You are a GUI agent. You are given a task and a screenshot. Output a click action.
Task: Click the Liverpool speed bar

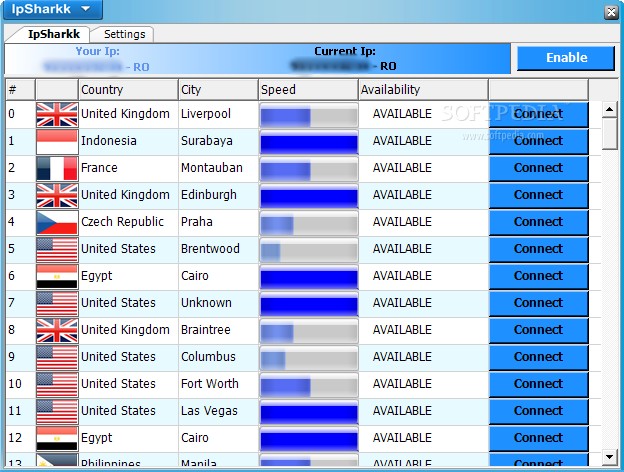pos(309,115)
